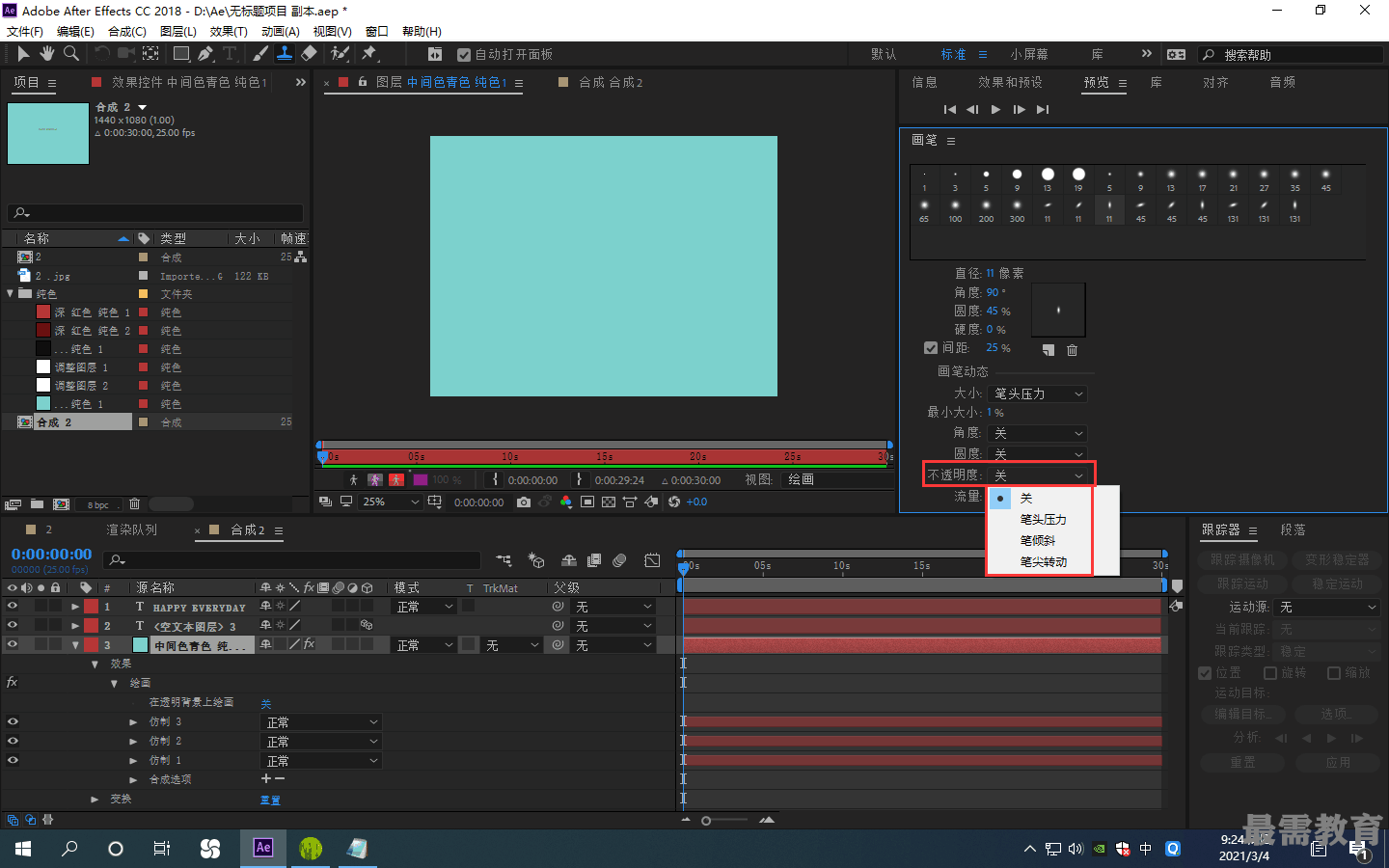
Task: Switch to the Small Screen workspace
Action: [1029, 54]
